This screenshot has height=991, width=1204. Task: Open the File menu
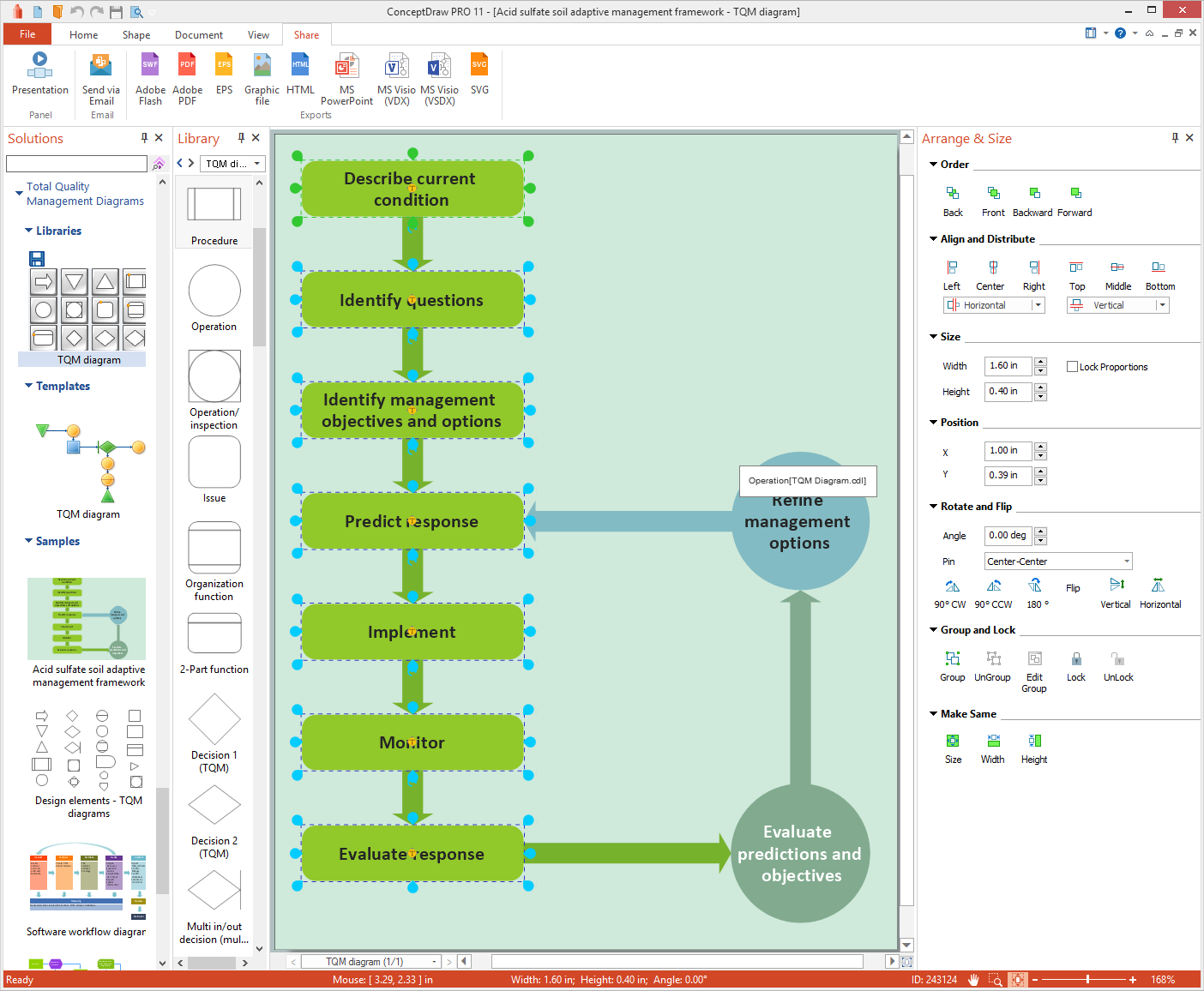27,34
